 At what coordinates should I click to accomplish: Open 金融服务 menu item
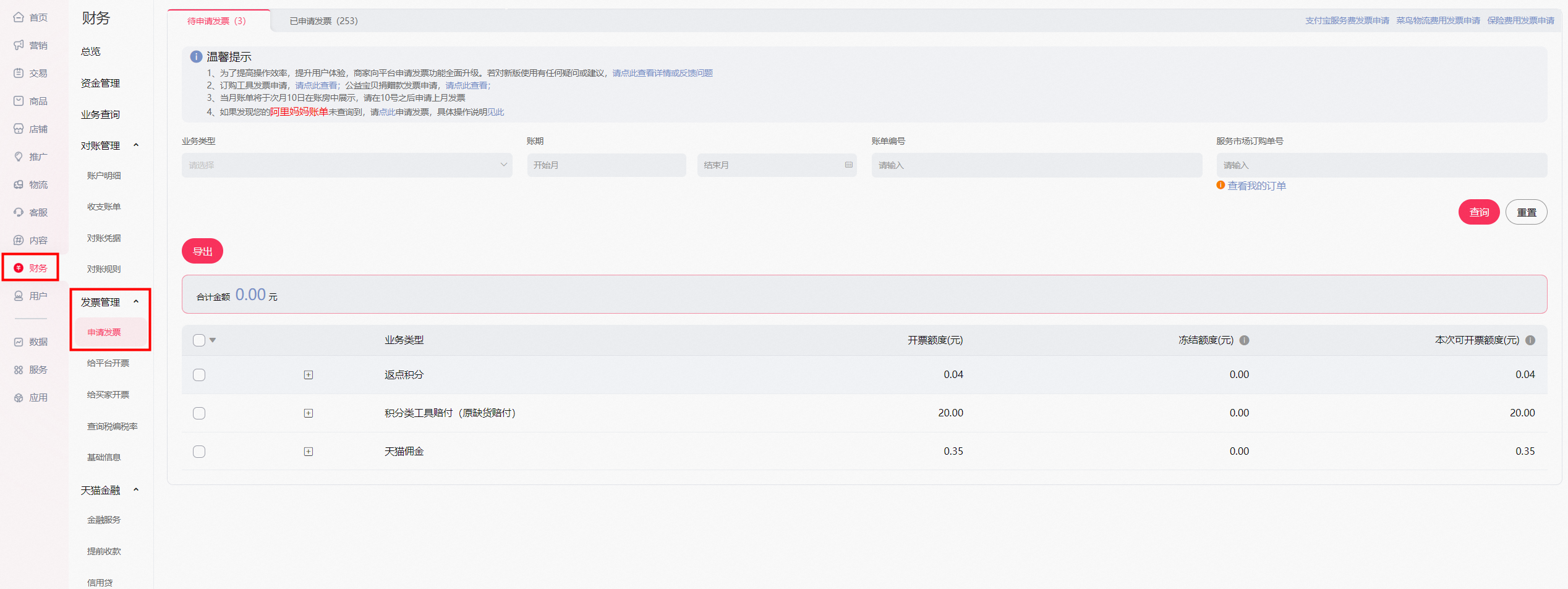104,520
